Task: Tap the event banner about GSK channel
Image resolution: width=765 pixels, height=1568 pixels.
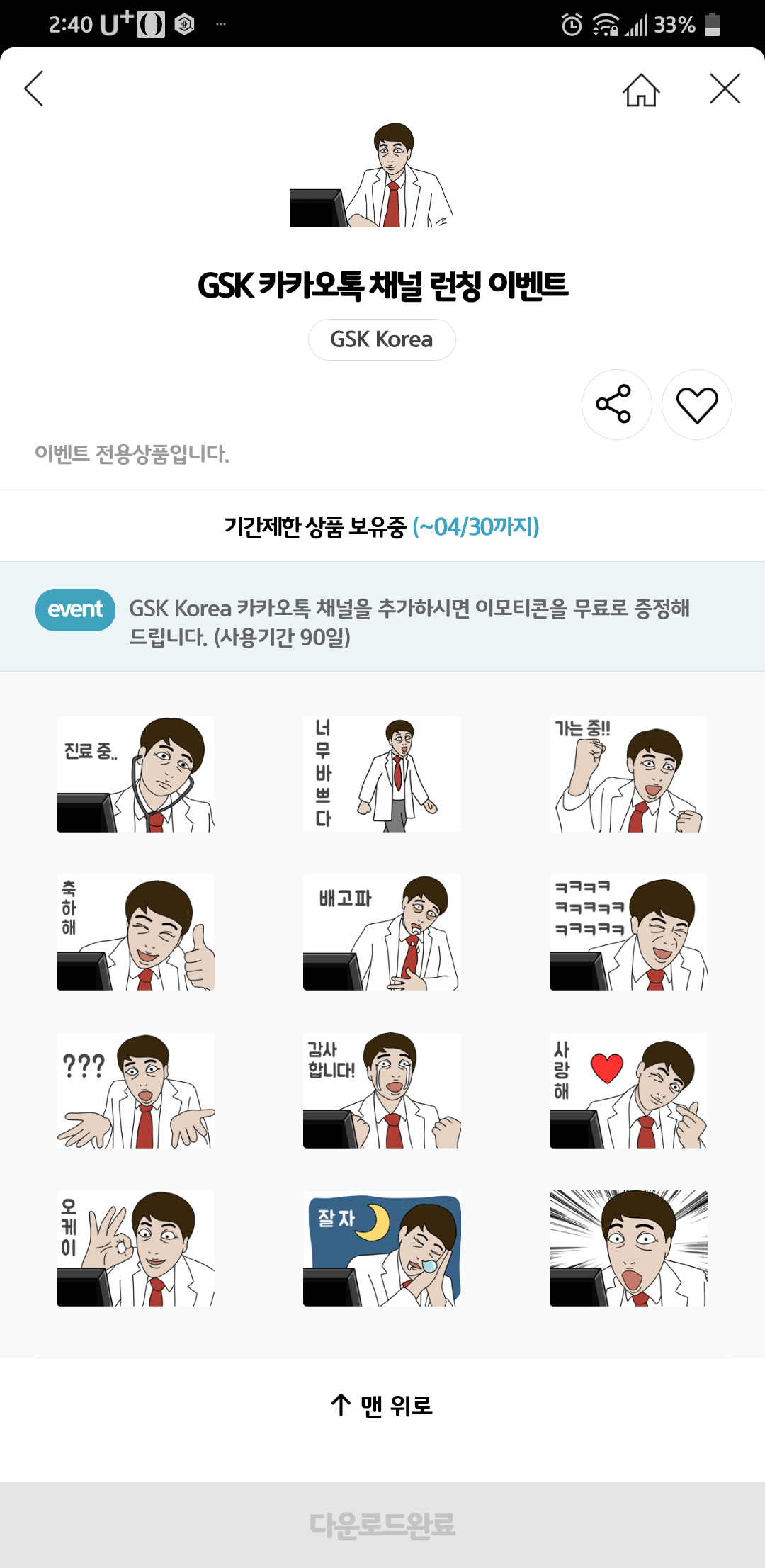Action: click(x=382, y=616)
